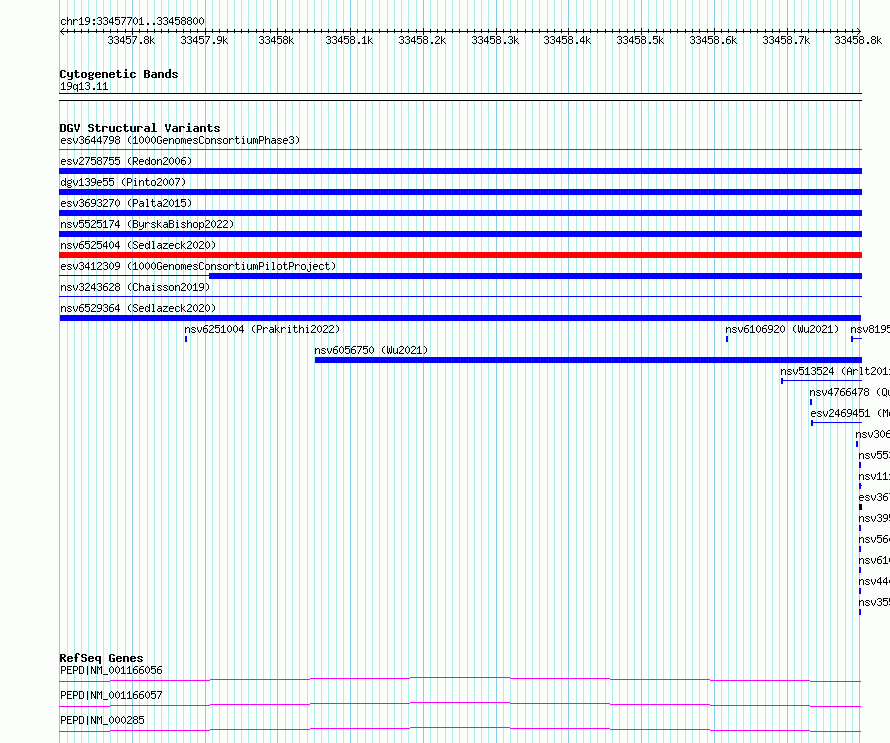Click the 33458k ruler tick label

[276, 40]
